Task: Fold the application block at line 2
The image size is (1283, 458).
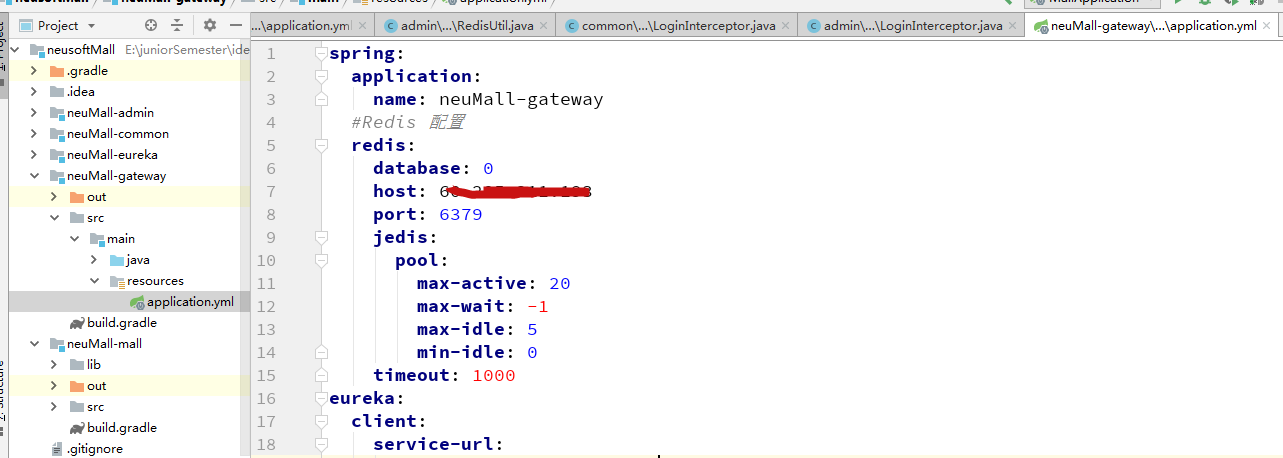Action: (x=320, y=76)
